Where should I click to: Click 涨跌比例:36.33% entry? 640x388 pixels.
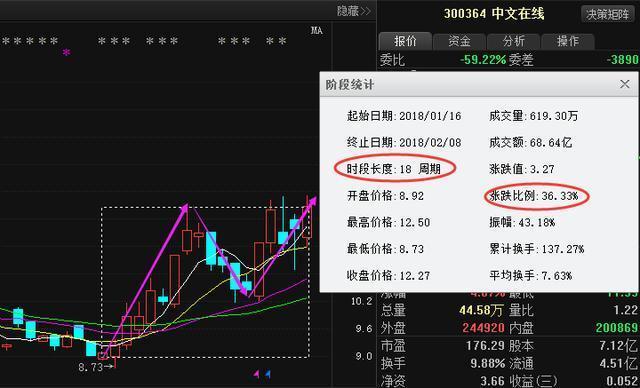pos(533,196)
